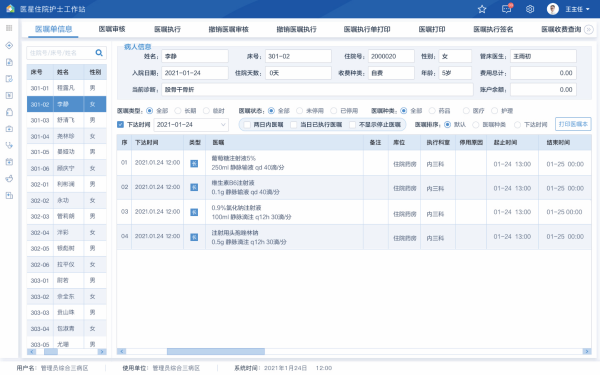Click orders table scrollbar left arrow
600x375 pixels.
121,351
